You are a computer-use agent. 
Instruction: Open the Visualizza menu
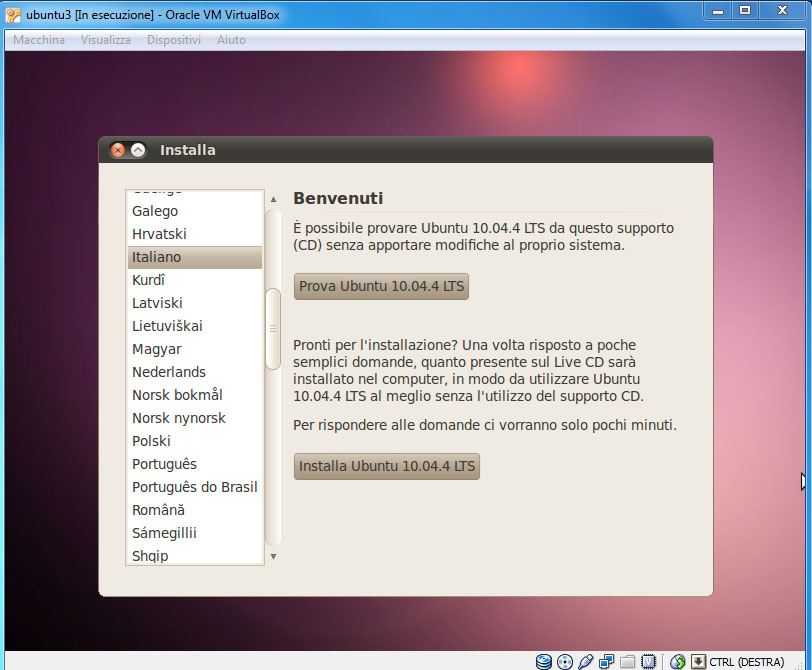pyautogui.click(x=106, y=40)
